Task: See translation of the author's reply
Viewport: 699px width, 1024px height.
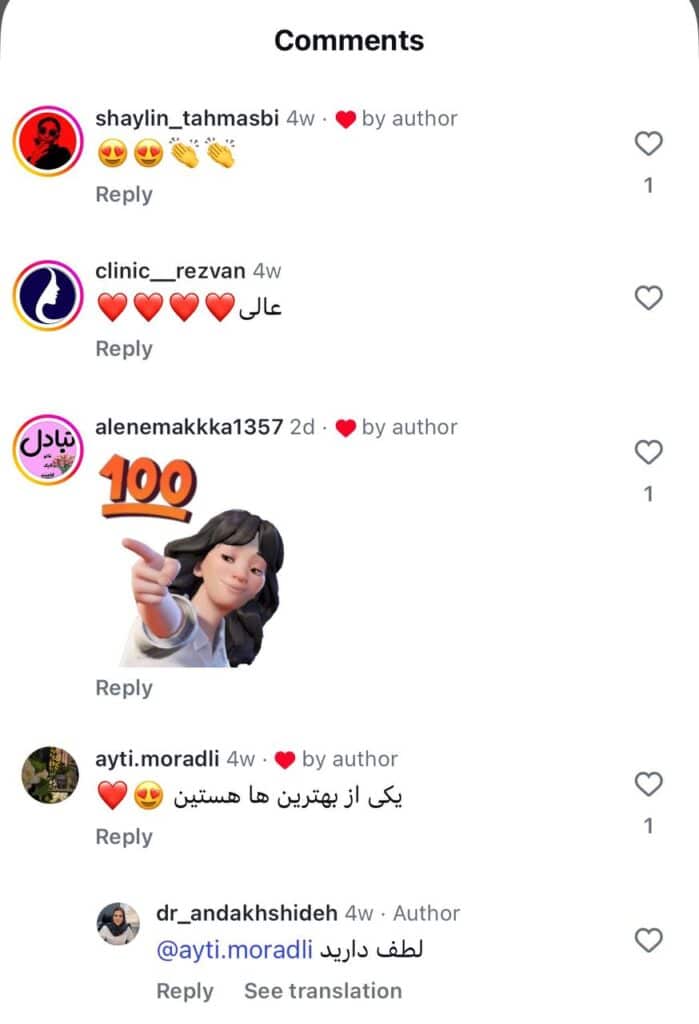Action: [323, 991]
